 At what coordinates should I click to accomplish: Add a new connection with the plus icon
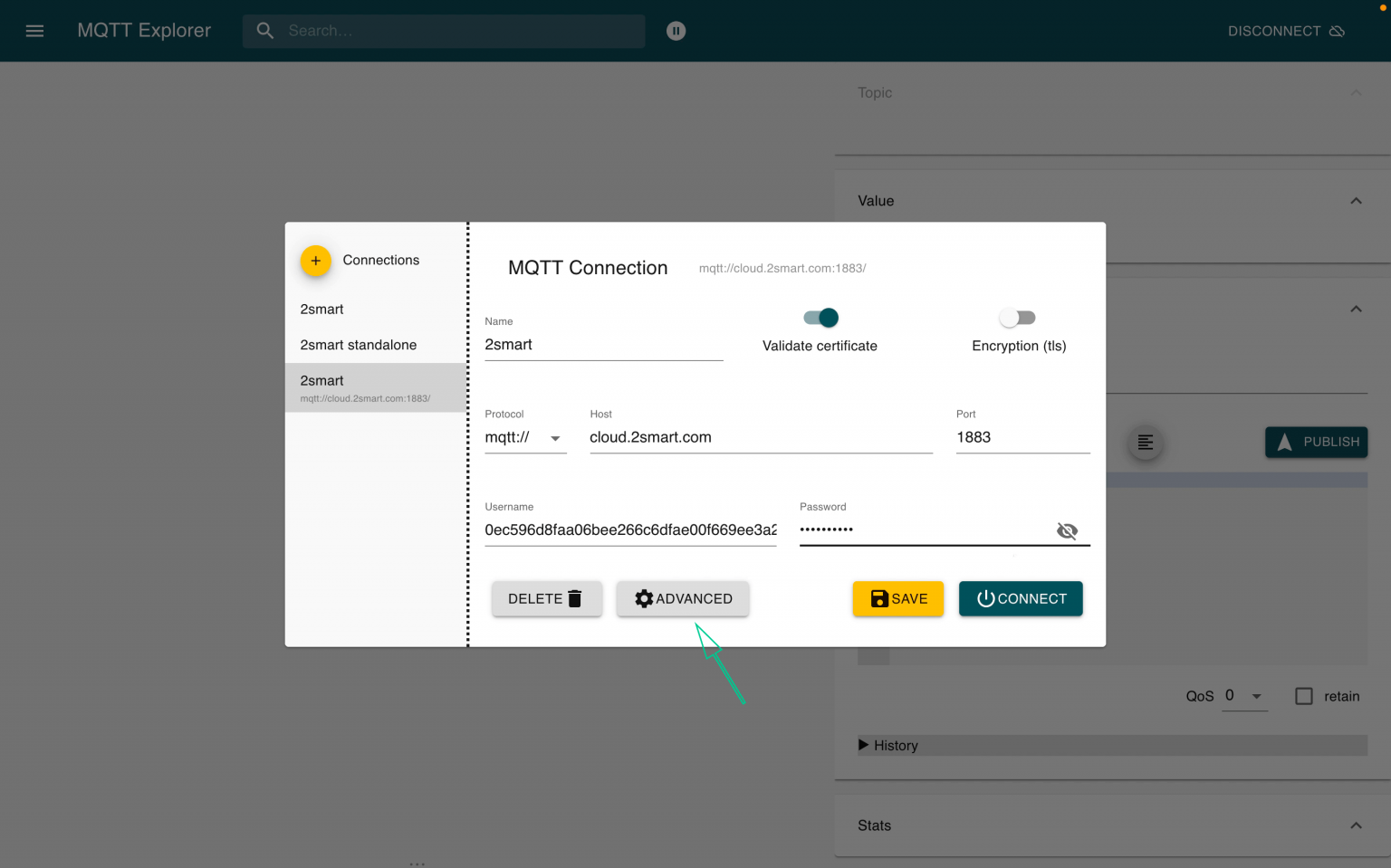click(315, 260)
